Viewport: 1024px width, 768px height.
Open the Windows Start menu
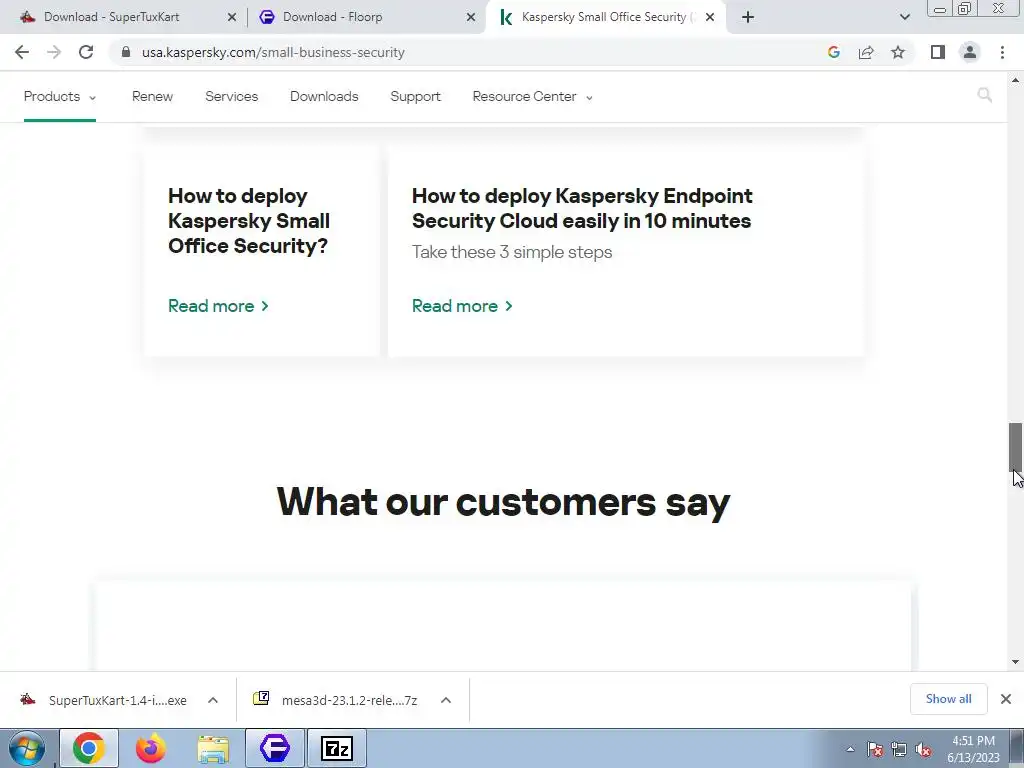(27, 748)
